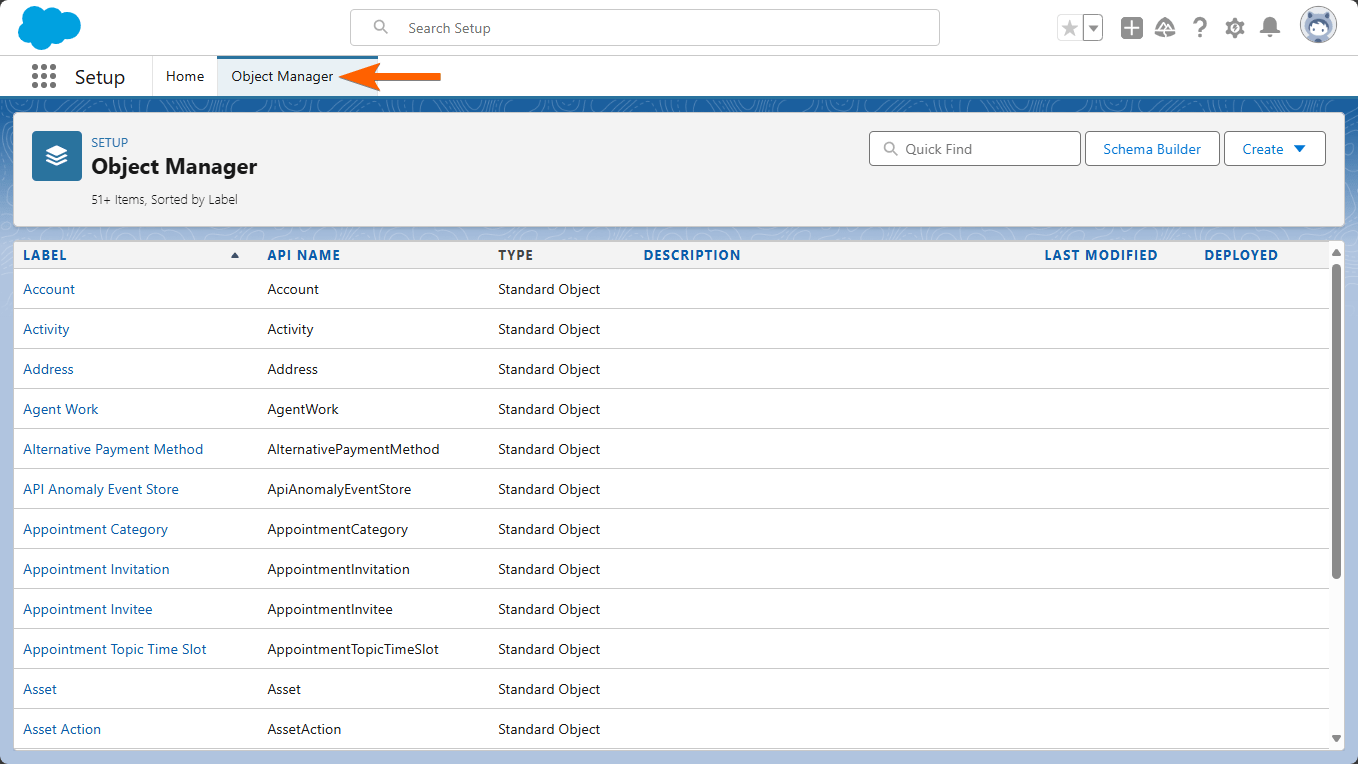Click the scroll down arrow of the list
This screenshot has height=764, width=1358.
[1337, 738]
